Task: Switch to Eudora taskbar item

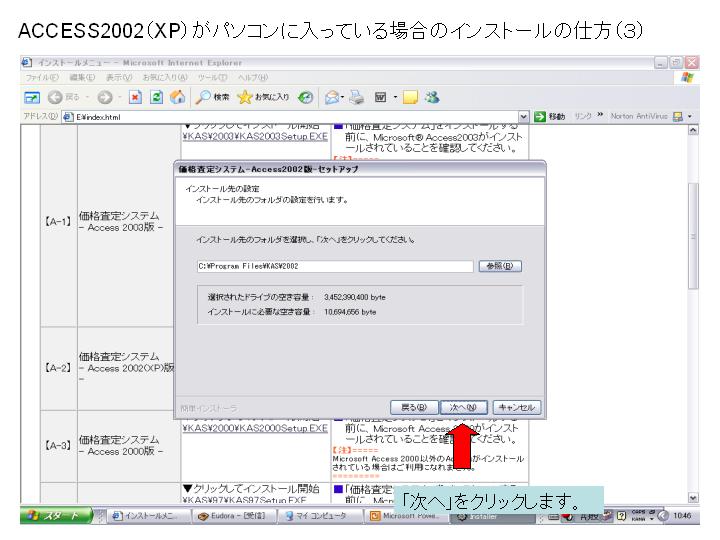Action: point(234,516)
